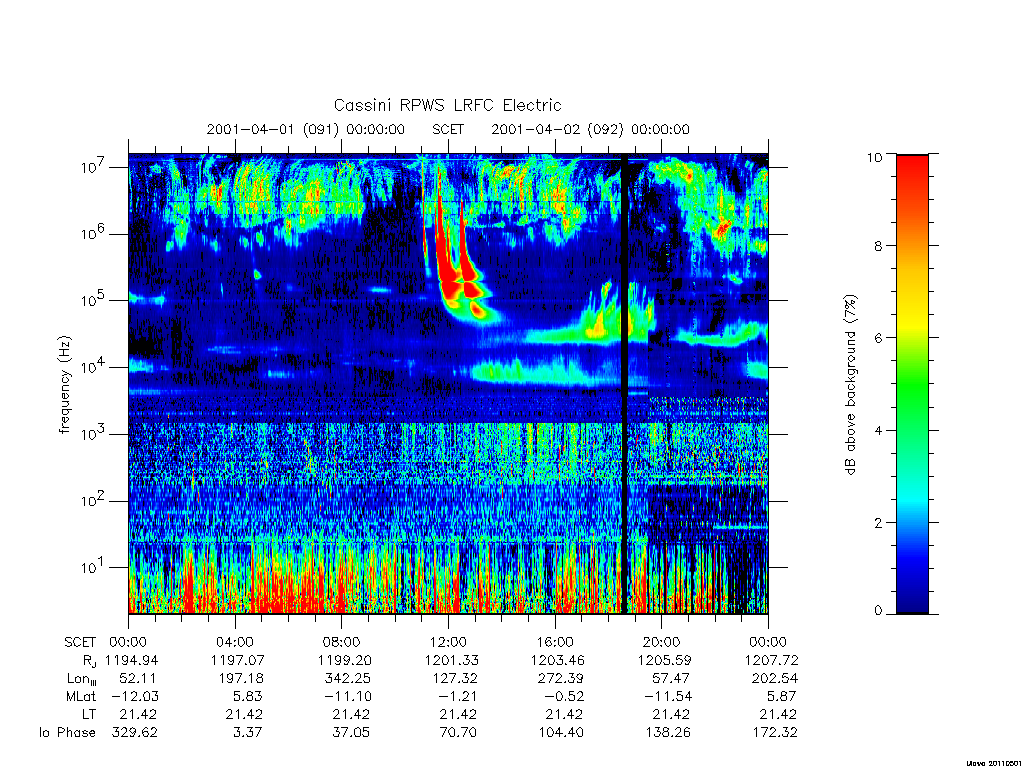Viewport: 1024px width, 768px height.
Task: Click the longitude value '127.32'
Action: (x=454, y=679)
